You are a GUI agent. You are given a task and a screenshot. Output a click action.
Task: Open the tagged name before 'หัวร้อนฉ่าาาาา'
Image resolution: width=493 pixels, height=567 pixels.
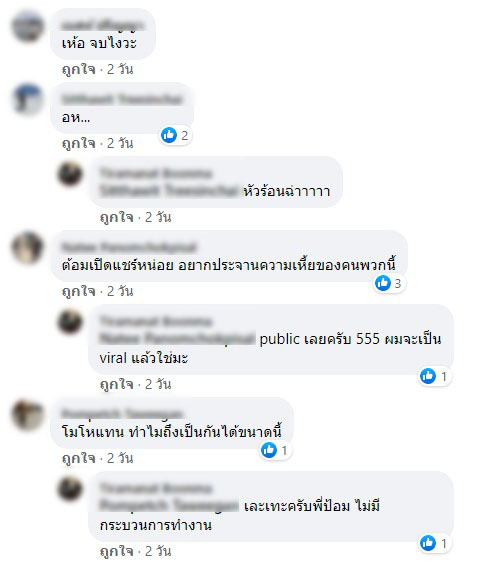click(169, 191)
